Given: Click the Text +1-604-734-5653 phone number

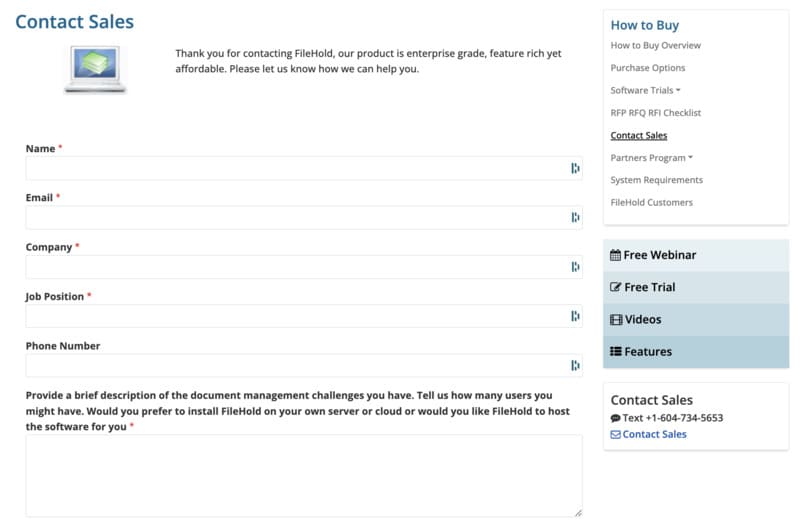Looking at the screenshot, I should (x=672, y=418).
